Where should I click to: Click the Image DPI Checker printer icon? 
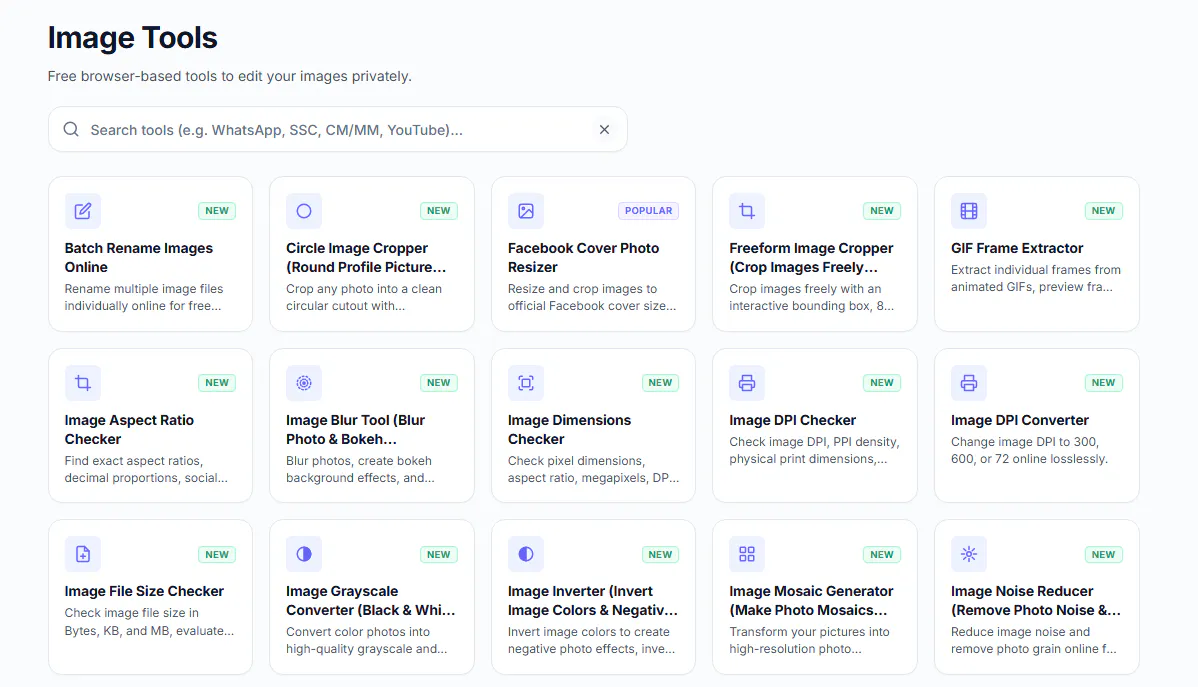coord(747,383)
